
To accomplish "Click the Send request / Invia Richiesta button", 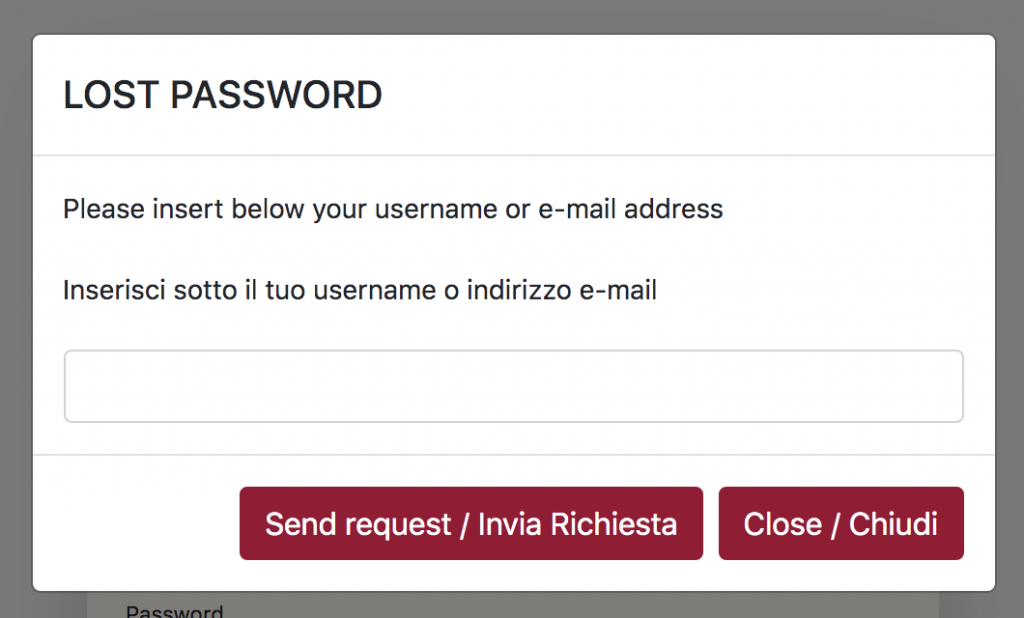I will coord(471,523).
